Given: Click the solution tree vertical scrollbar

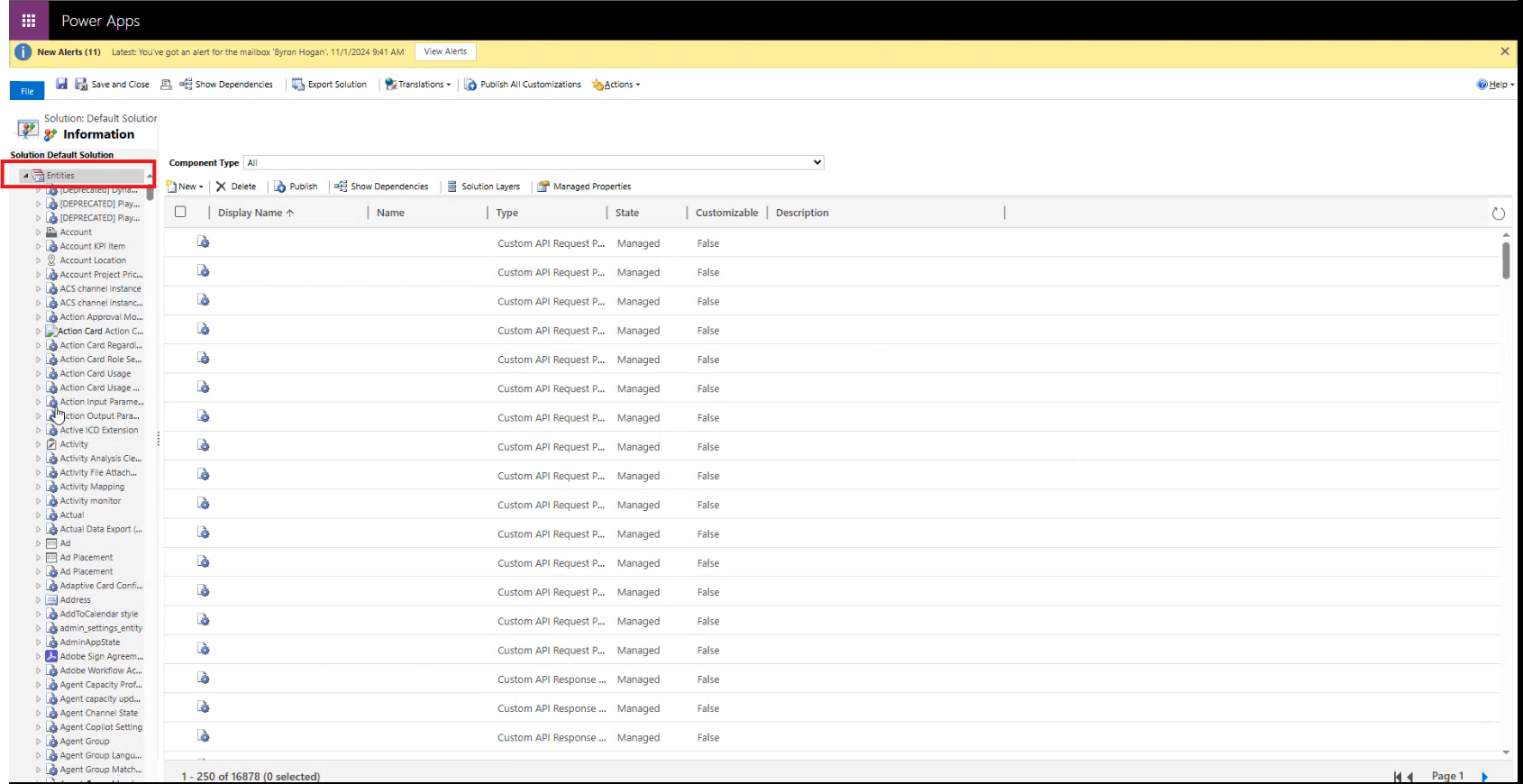Looking at the screenshot, I should 150,191.
